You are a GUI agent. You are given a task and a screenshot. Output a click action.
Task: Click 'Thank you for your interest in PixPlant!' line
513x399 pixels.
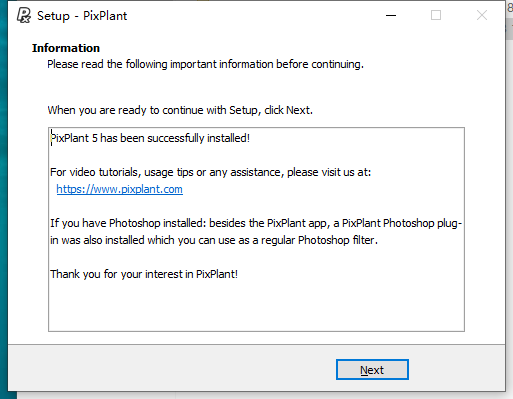coord(144,274)
